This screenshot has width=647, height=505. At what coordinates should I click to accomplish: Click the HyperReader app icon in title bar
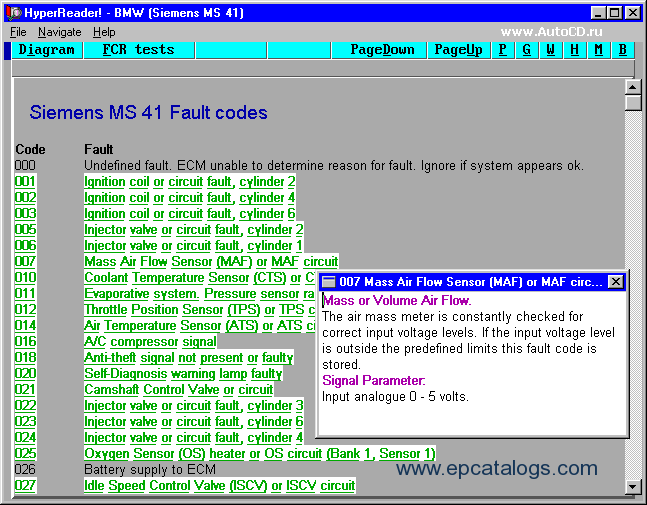(x=14, y=13)
